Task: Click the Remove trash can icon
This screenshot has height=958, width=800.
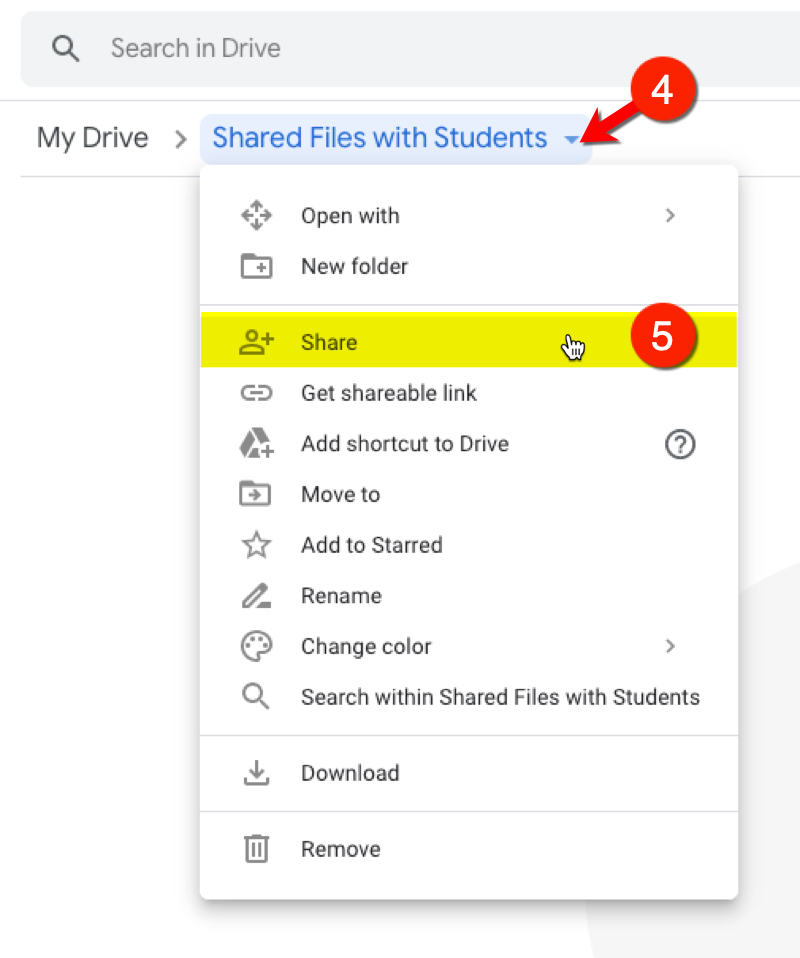Action: pos(256,850)
